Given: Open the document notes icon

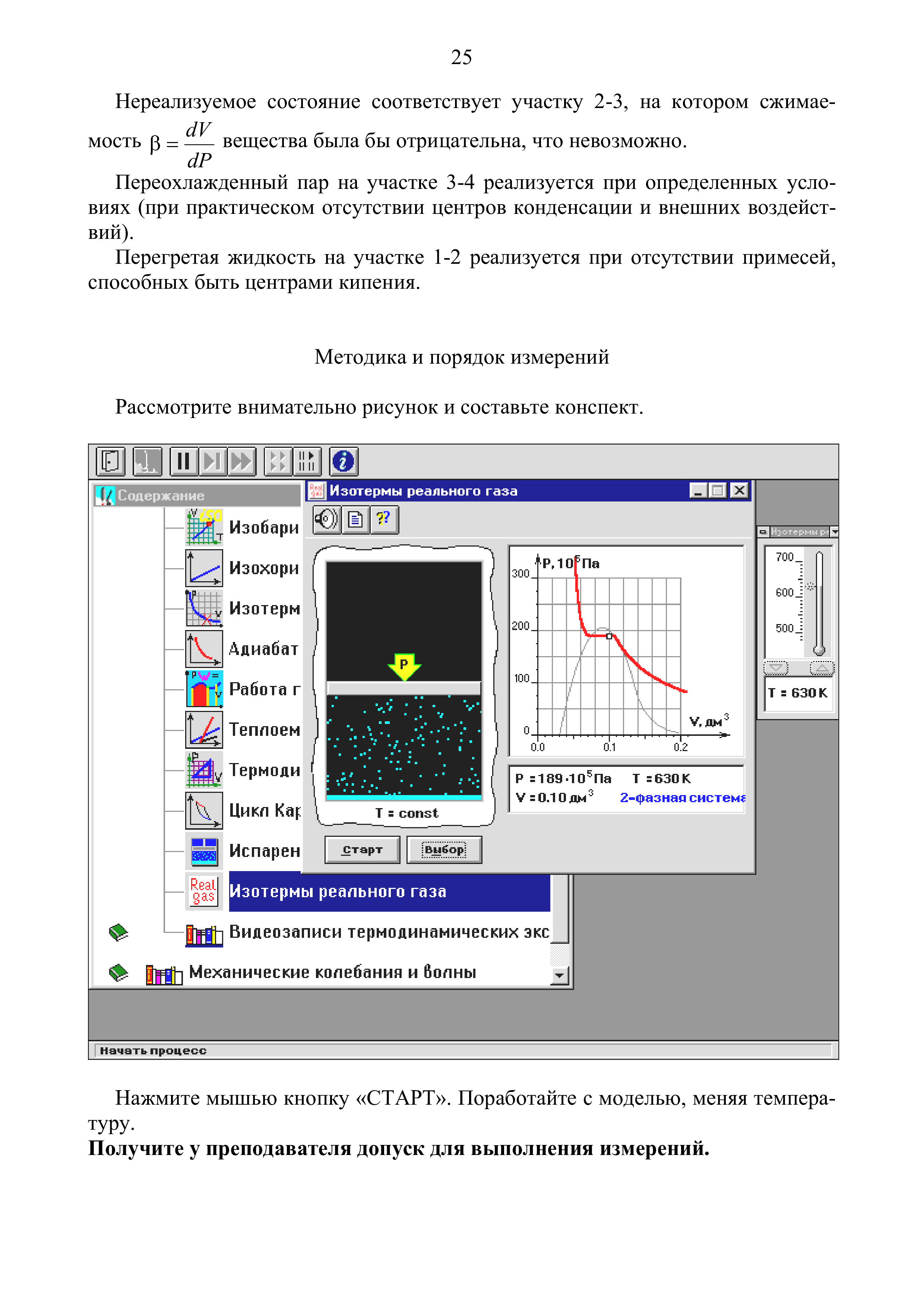Looking at the screenshot, I should tap(356, 519).
